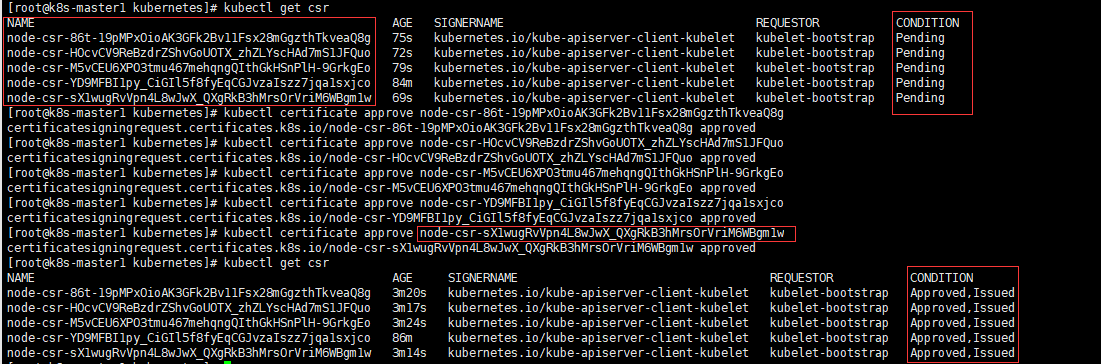This screenshot has width=1101, height=364.
Task: Click 'Approved,Issued' in the 3m17s row
Action: (x=963, y=308)
